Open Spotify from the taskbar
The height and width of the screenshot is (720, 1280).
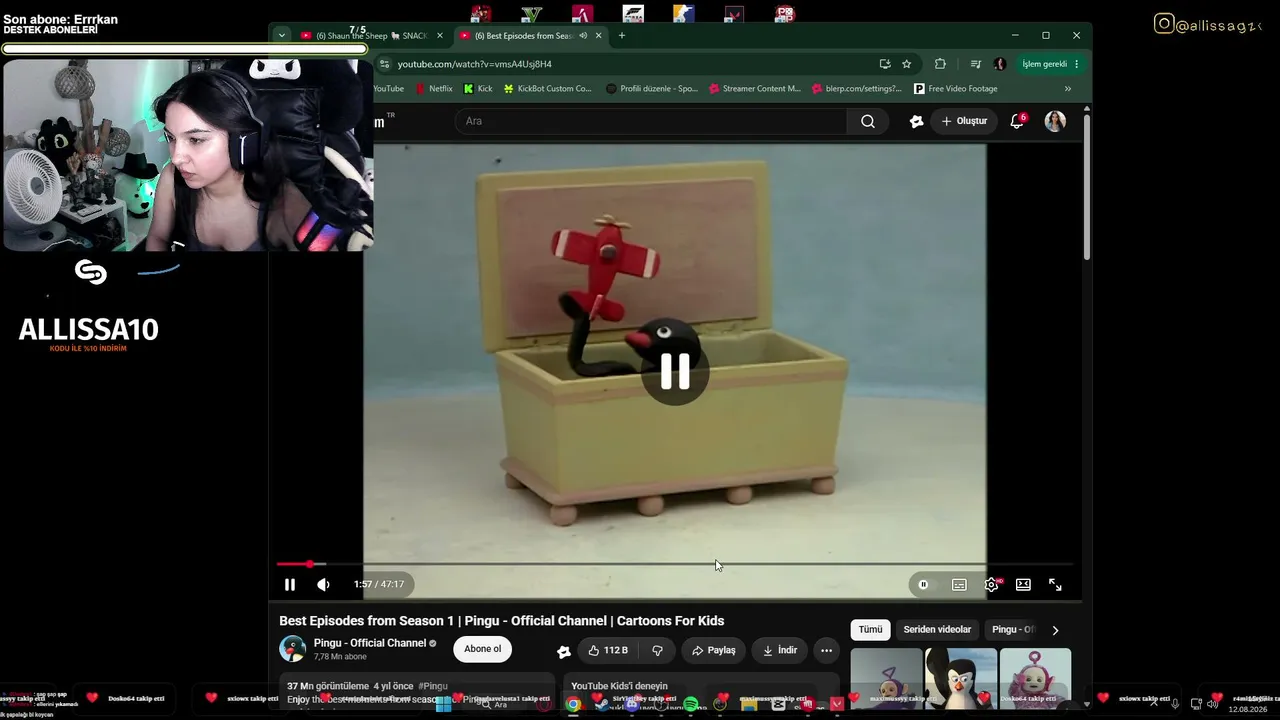coord(691,705)
